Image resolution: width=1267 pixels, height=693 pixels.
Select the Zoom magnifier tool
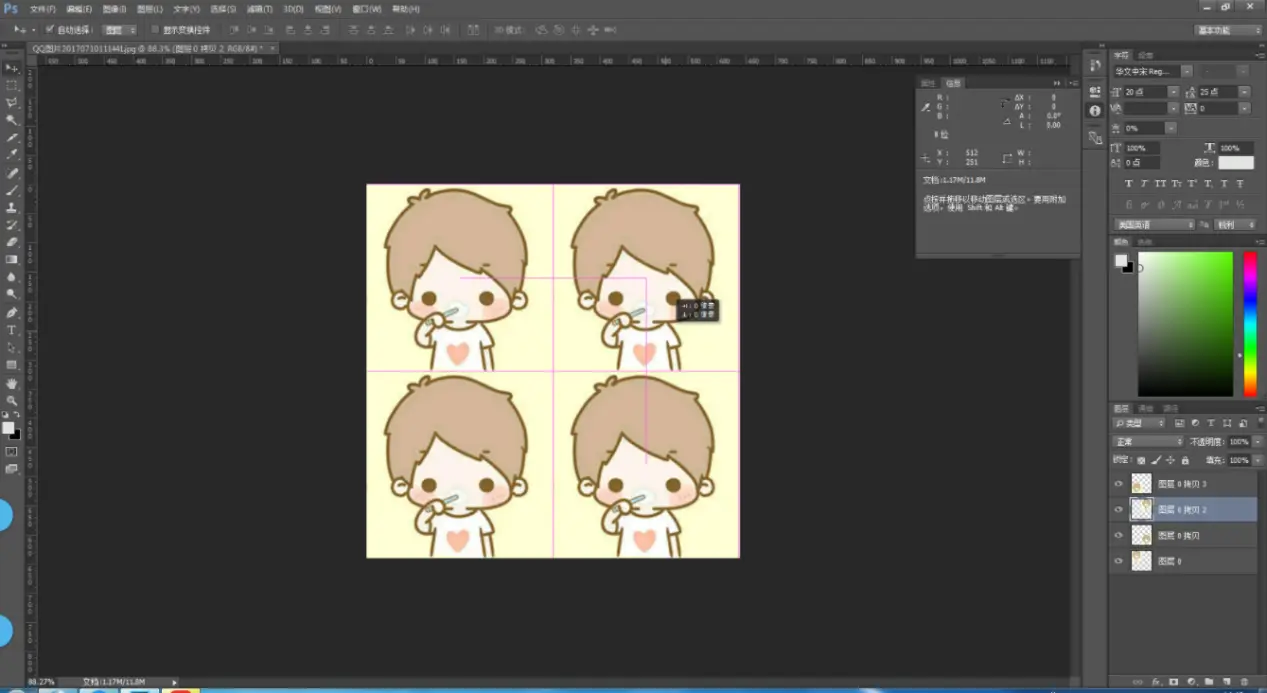pyautogui.click(x=12, y=400)
